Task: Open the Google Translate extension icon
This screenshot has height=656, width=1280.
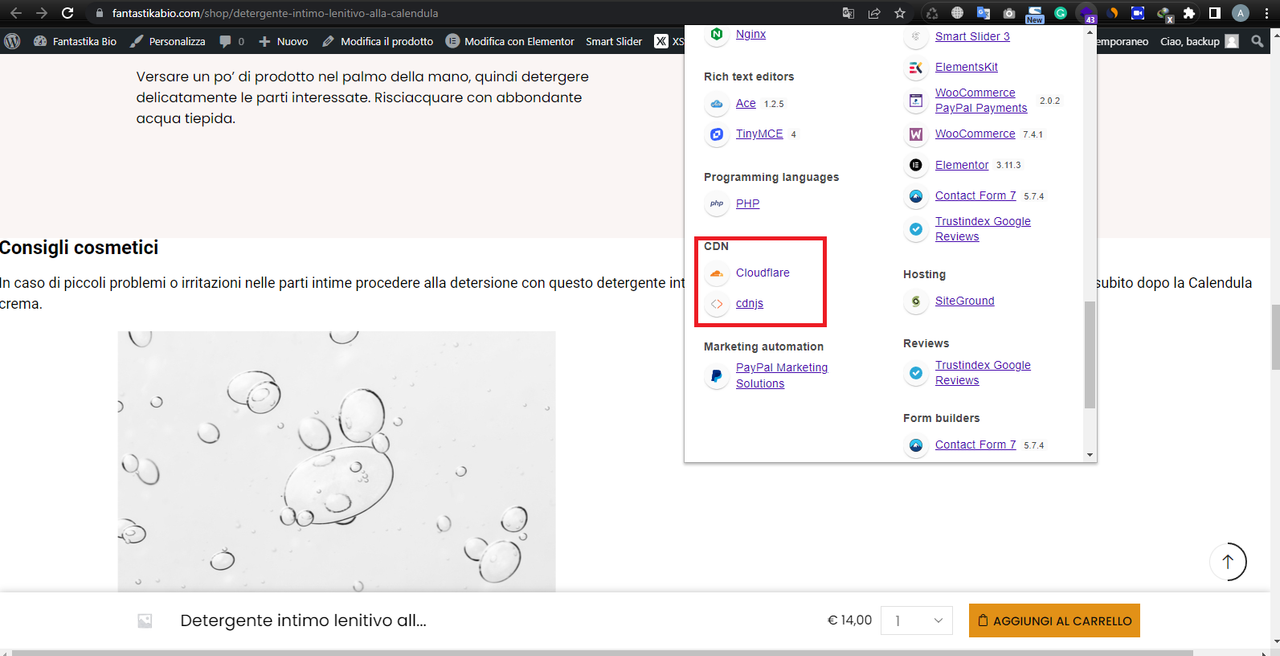Action: click(983, 13)
